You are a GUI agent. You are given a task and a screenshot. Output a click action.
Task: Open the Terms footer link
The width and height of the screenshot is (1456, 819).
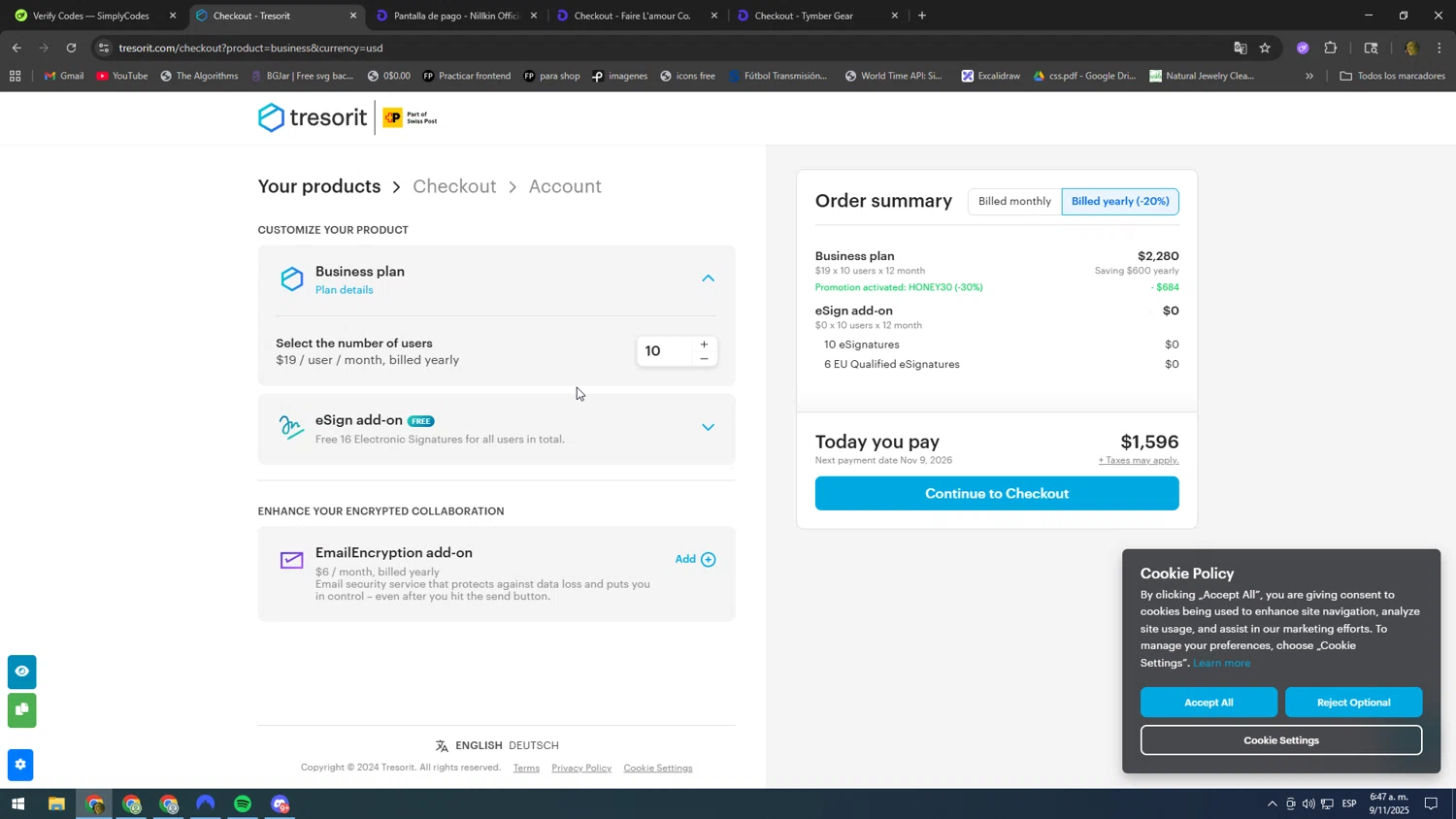(x=526, y=768)
